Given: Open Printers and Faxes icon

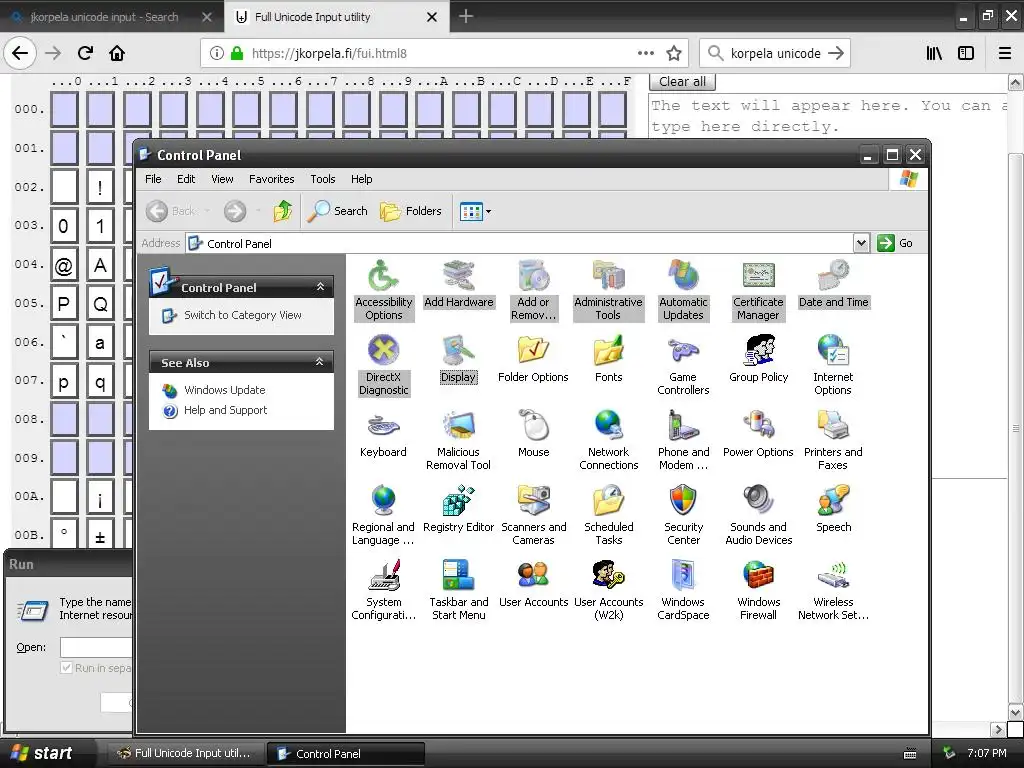Looking at the screenshot, I should click(x=833, y=441).
